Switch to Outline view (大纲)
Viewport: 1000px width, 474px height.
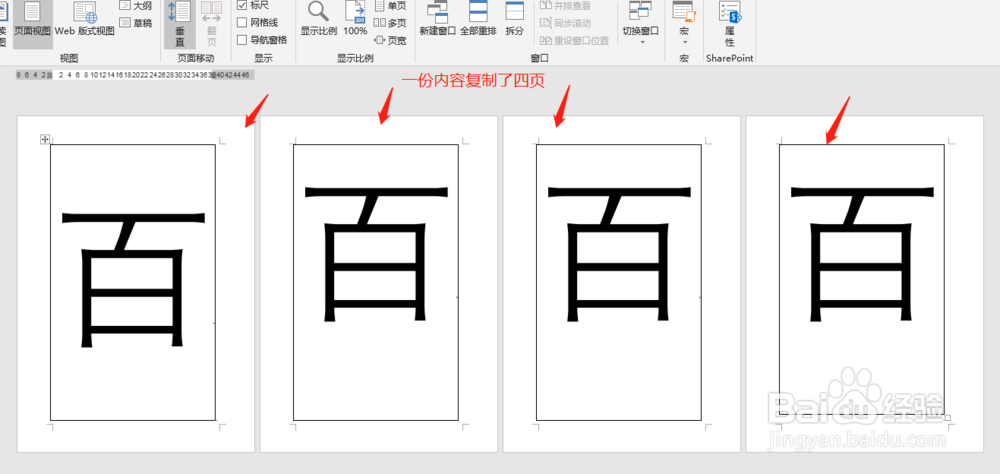[x=135, y=6]
